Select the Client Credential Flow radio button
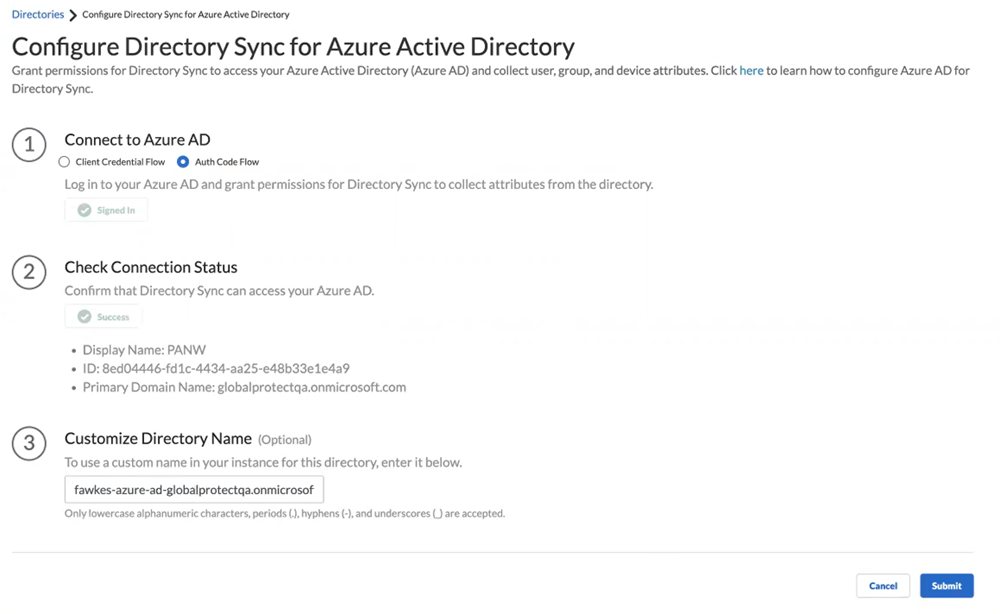This screenshot has width=1000, height=614. (x=64, y=162)
